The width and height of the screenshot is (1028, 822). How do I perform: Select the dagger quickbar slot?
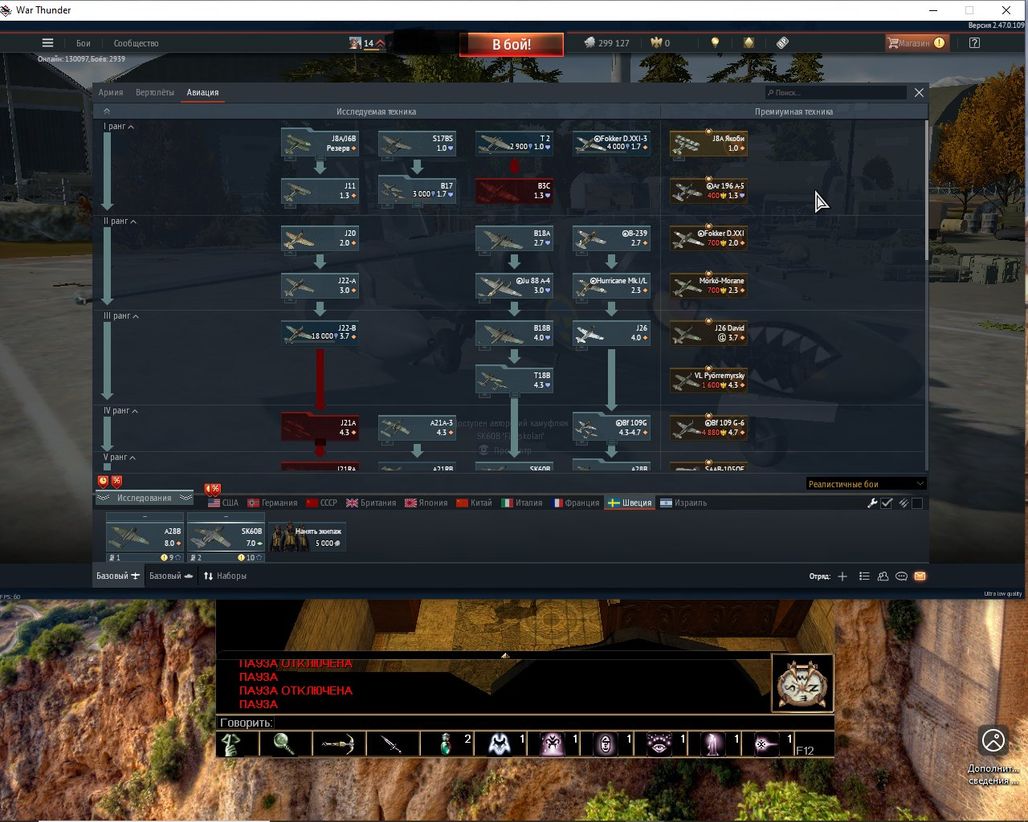(392, 745)
